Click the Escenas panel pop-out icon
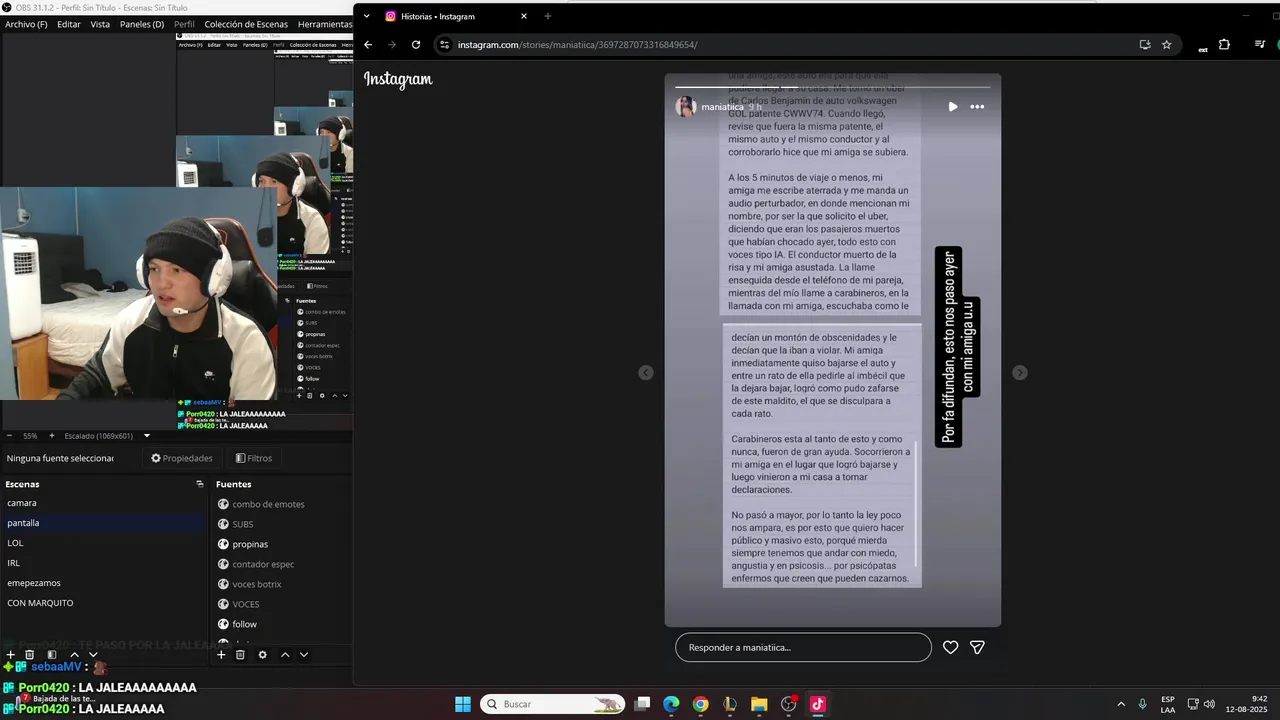 [199, 484]
